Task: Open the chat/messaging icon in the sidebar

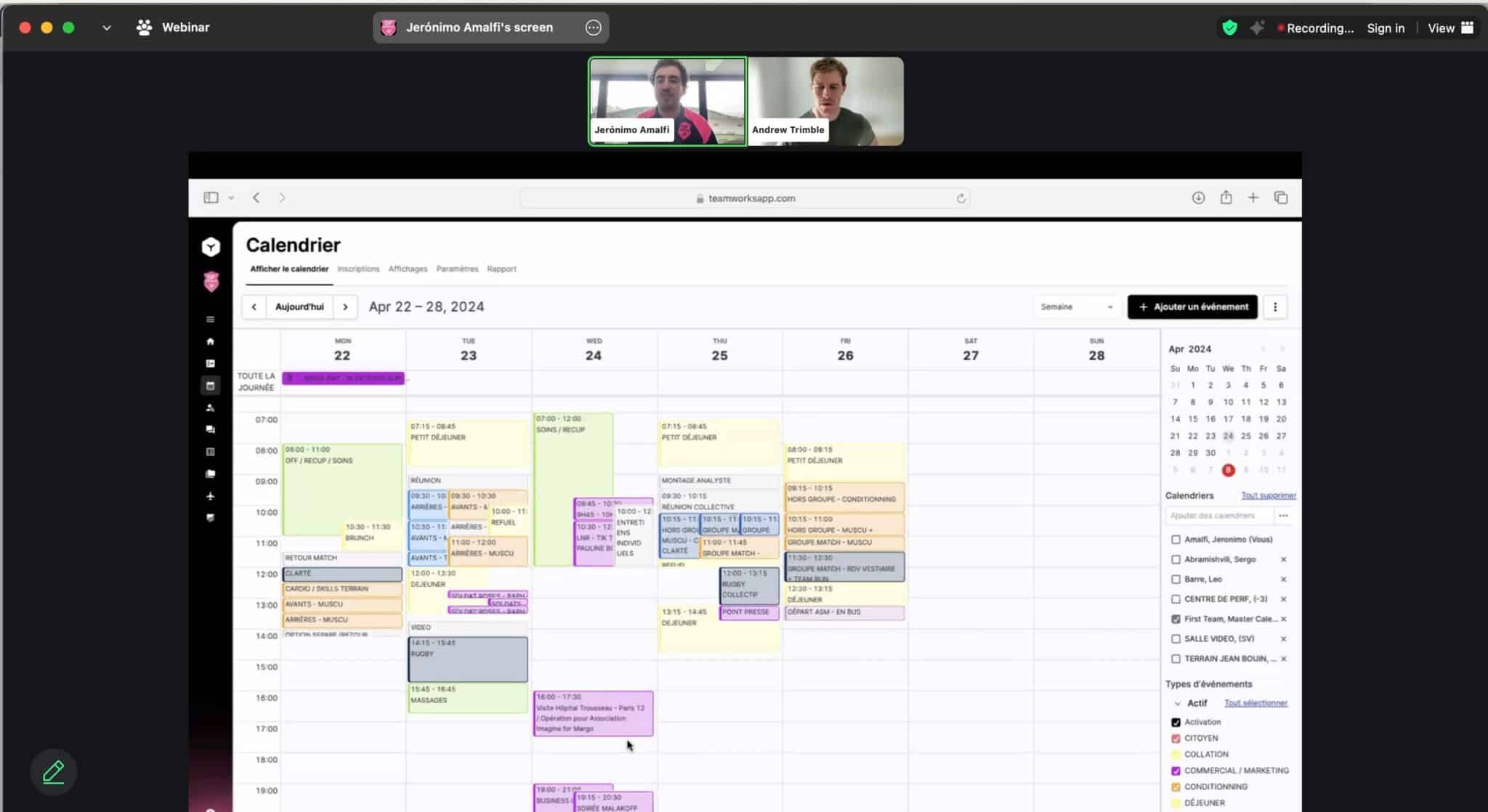Action: [x=210, y=429]
